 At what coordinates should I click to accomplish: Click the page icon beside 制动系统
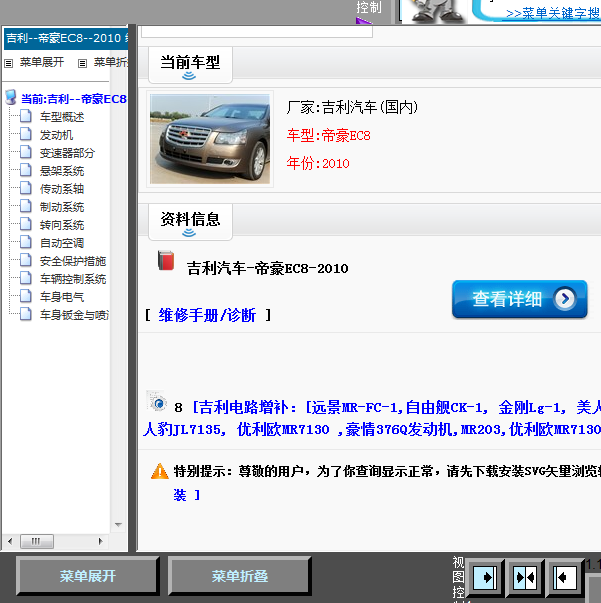(26, 206)
